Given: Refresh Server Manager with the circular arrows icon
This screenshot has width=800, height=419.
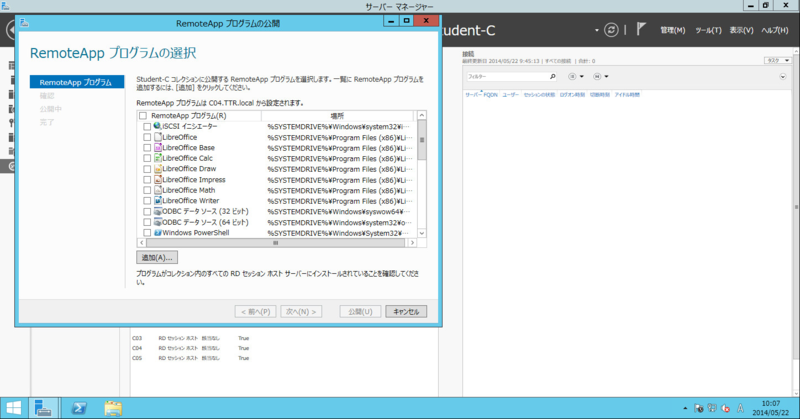Looking at the screenshot, I should 611,30.
